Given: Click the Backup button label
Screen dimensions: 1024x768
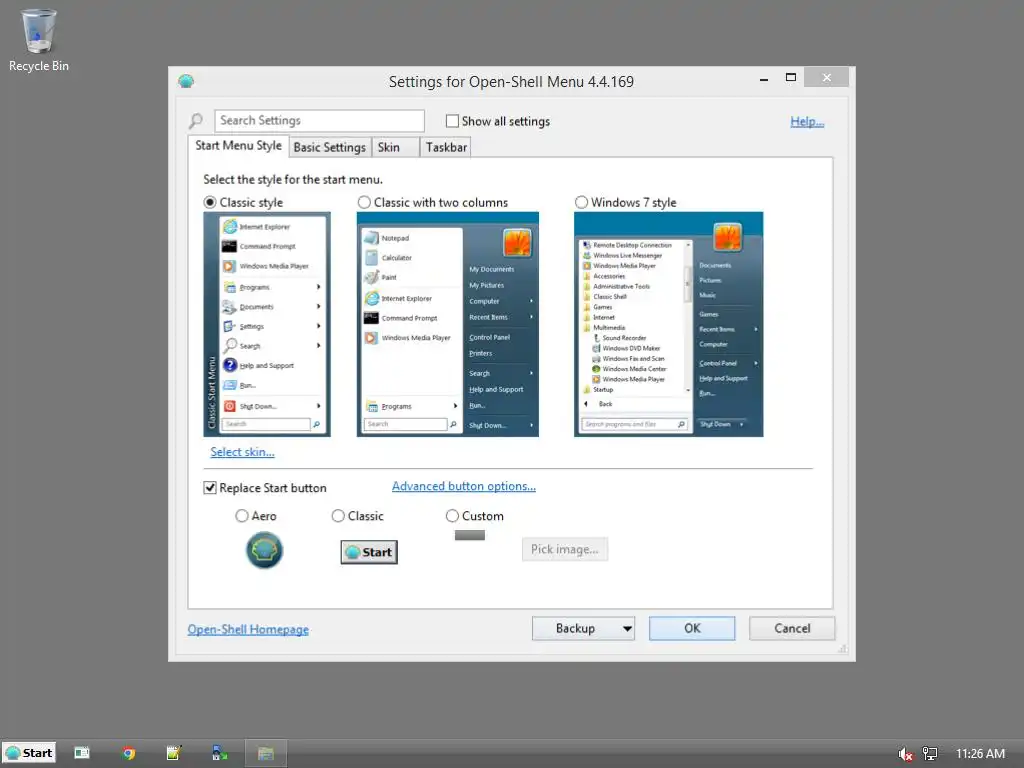Looking at the screenshot, I should pos(575,628).
